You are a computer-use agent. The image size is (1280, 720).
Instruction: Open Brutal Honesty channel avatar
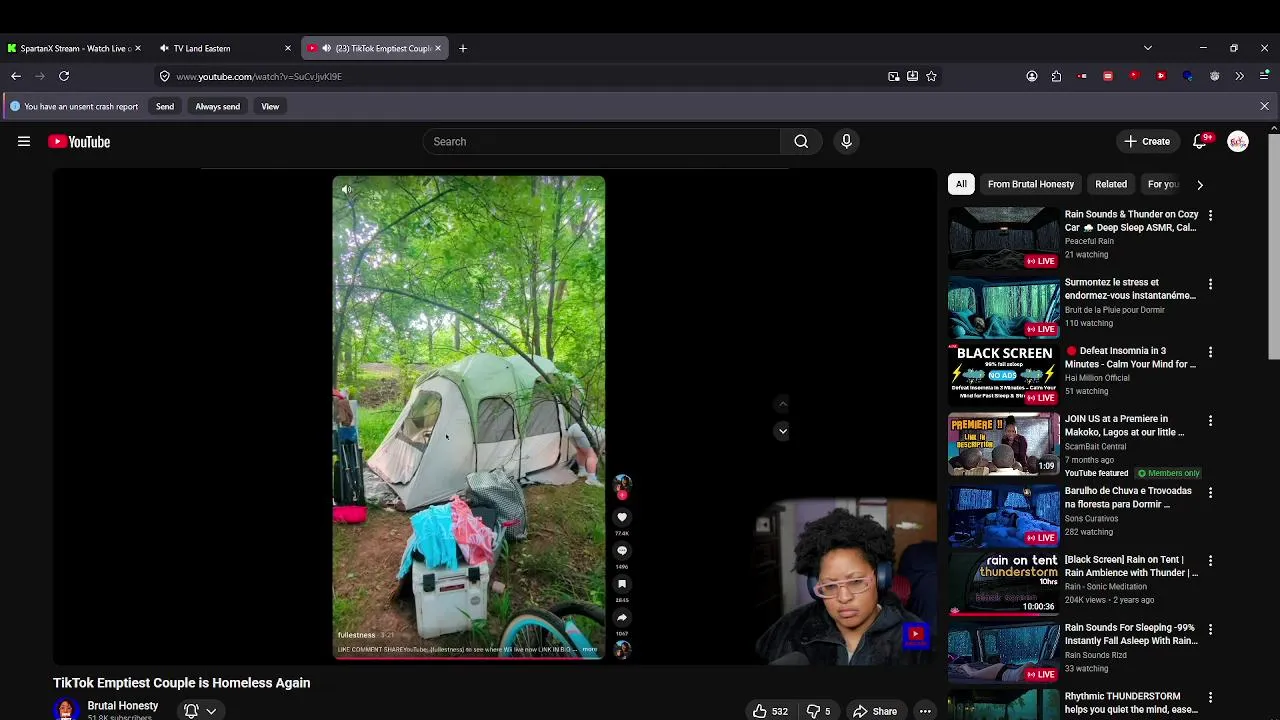(x=66, y=709)
